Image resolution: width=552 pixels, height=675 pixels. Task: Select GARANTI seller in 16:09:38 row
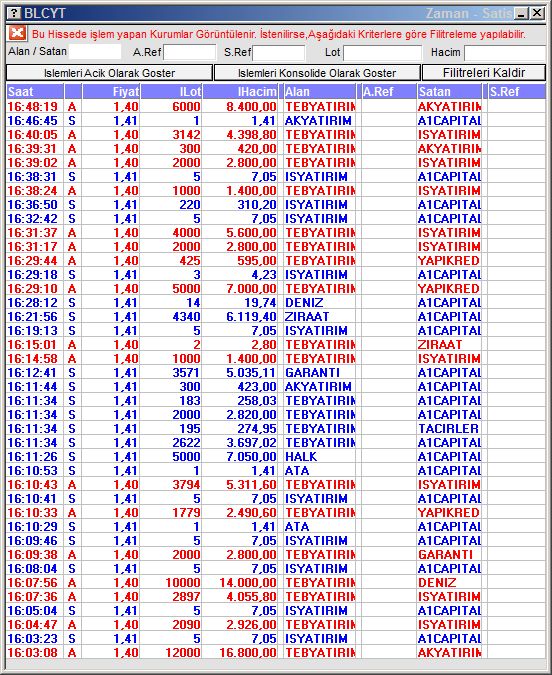coord(445,554)
